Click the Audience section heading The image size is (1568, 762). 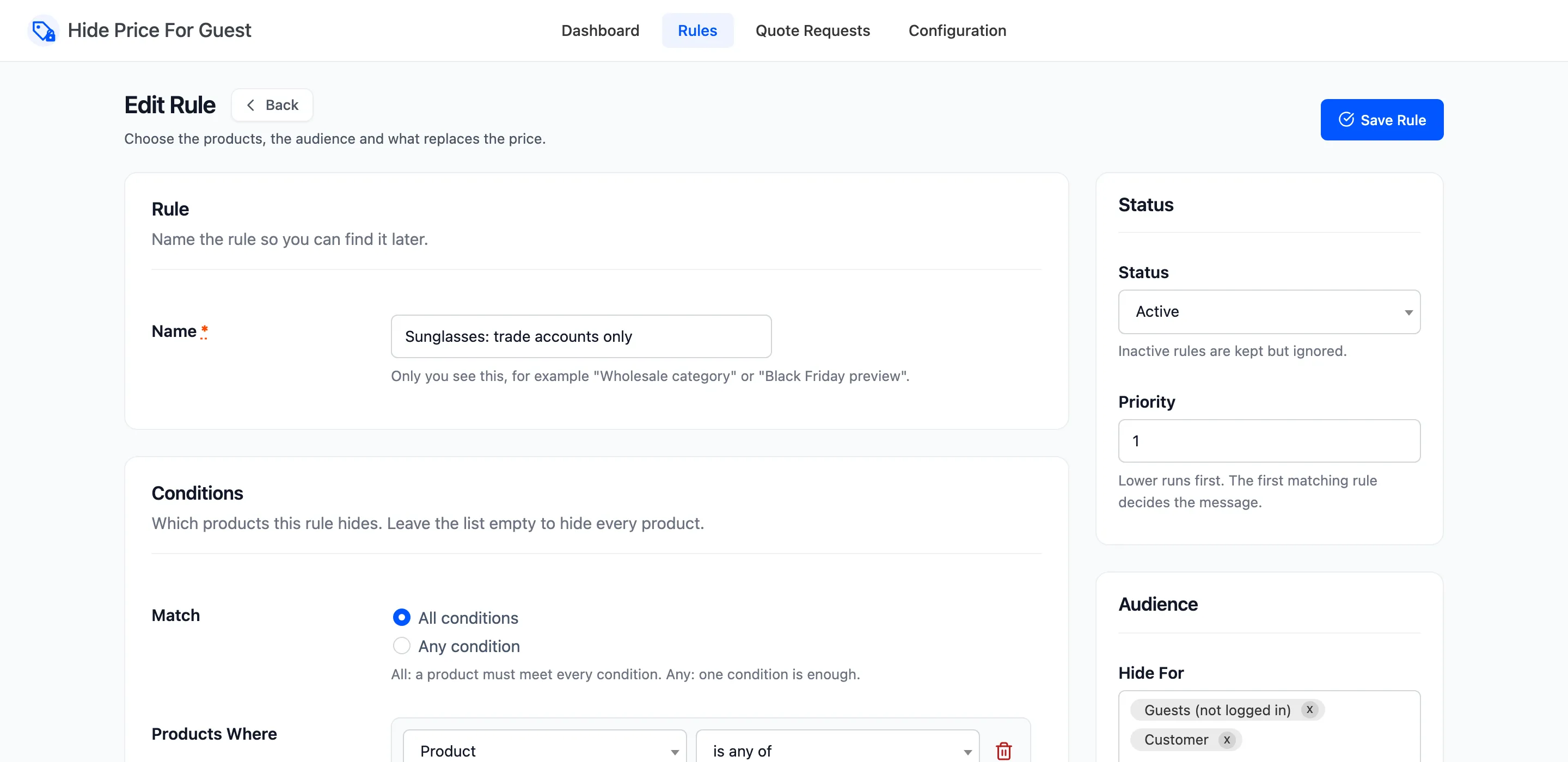[1157, 604]
